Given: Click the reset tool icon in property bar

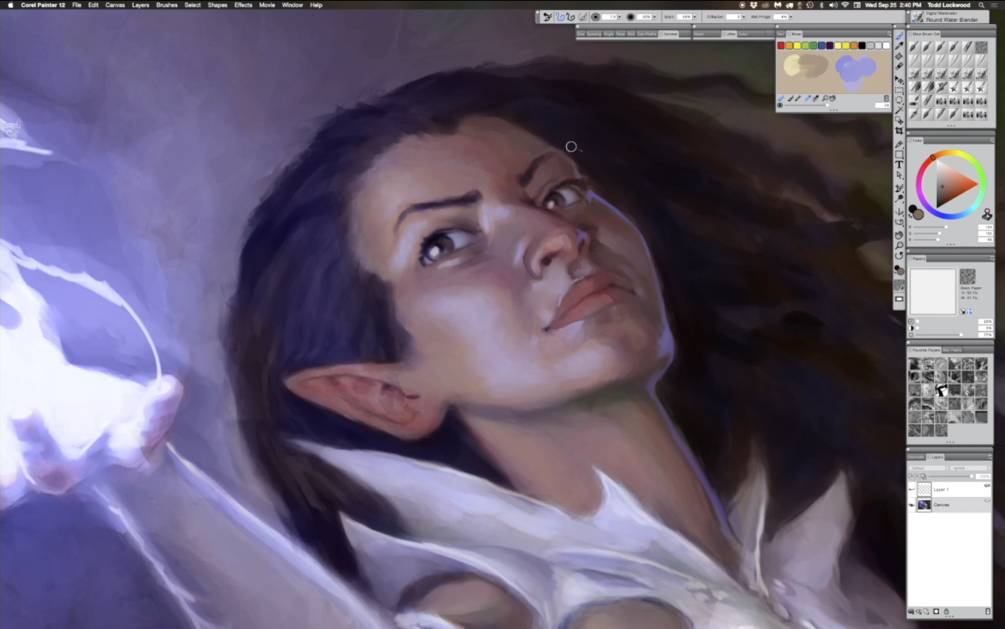Looking at the screenshot, I should coord(547,17).
